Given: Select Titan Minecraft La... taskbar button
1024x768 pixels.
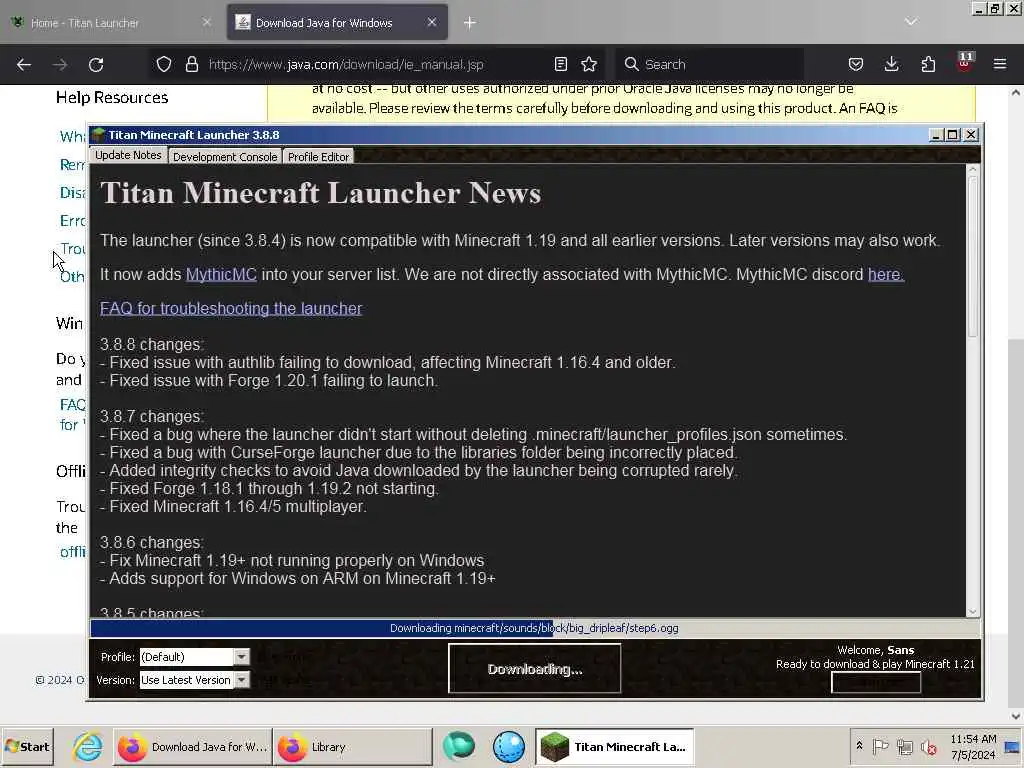Looking at the screenshot, I should point(615,747).
